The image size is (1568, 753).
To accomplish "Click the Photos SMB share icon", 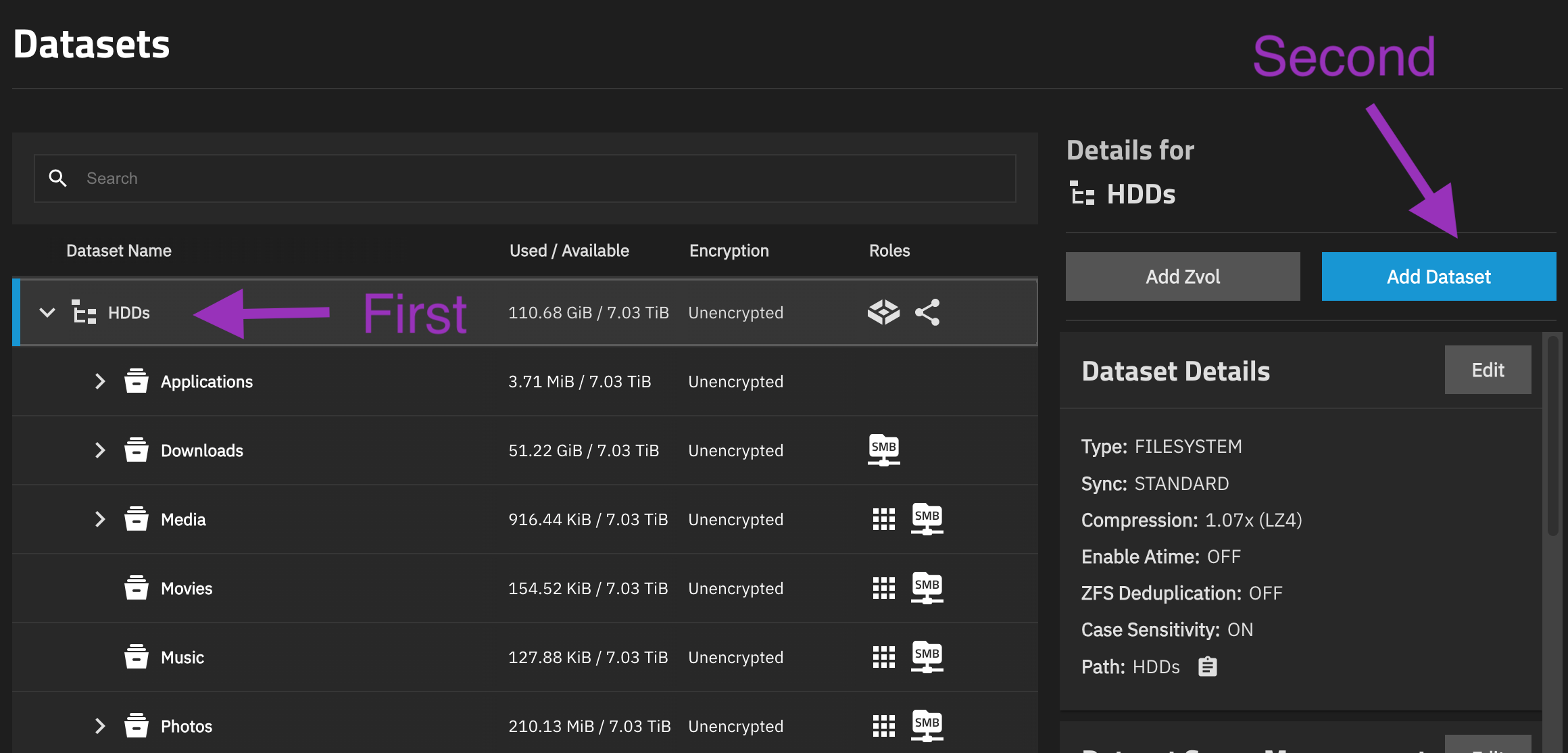I will 927,726.
